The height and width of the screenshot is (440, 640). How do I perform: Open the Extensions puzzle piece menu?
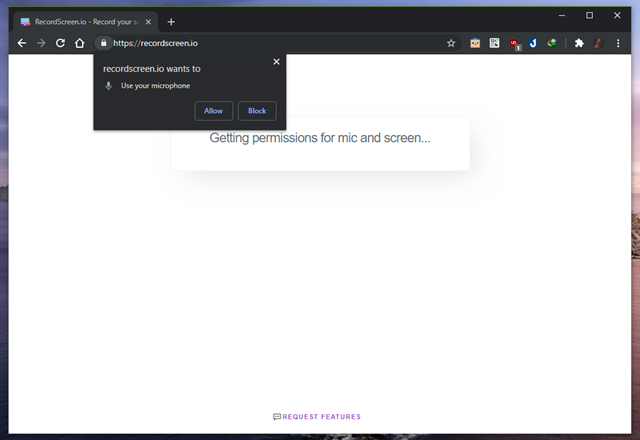(x=579, y=43)
